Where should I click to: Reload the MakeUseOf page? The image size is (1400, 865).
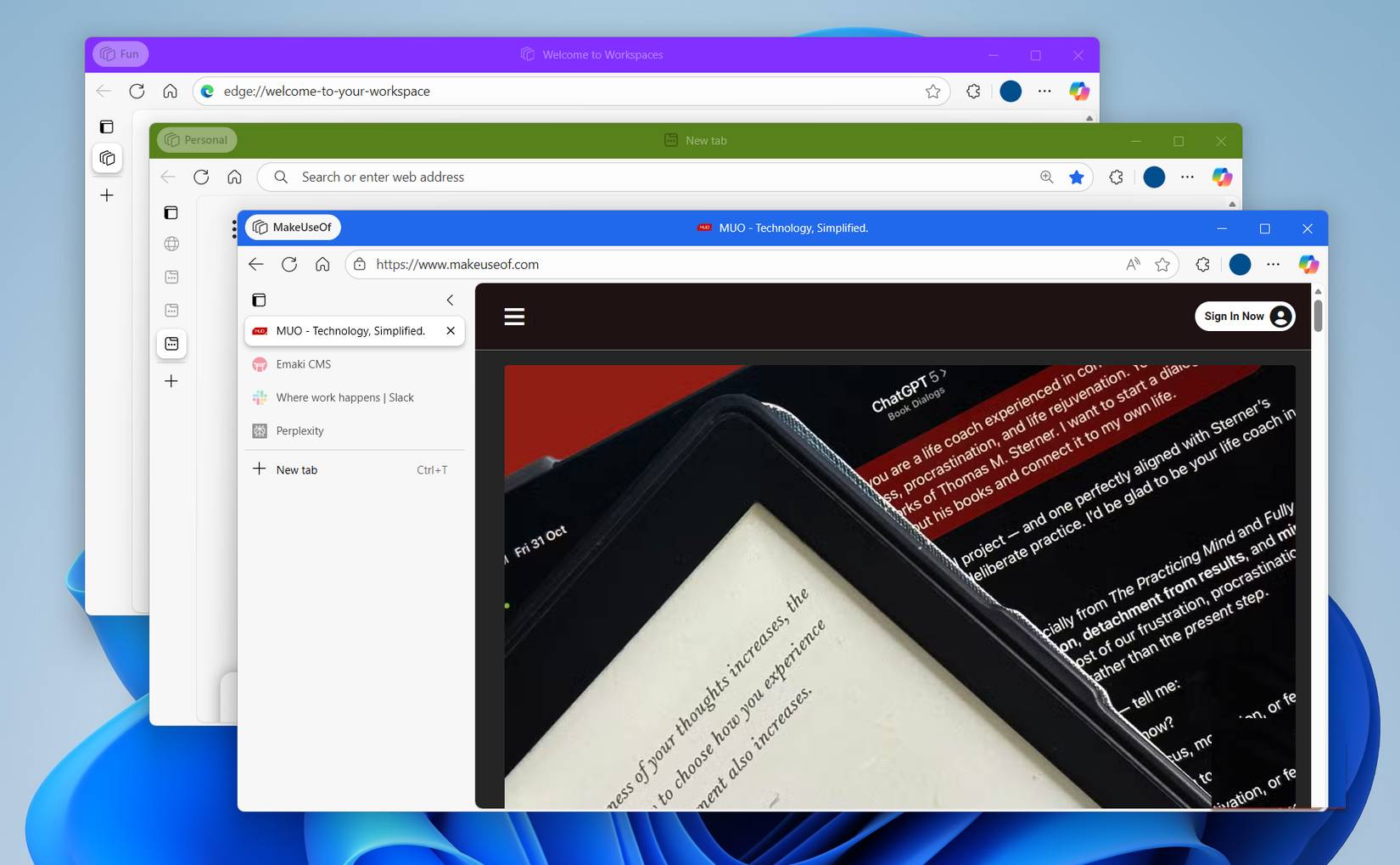click(x=289, y=264)
